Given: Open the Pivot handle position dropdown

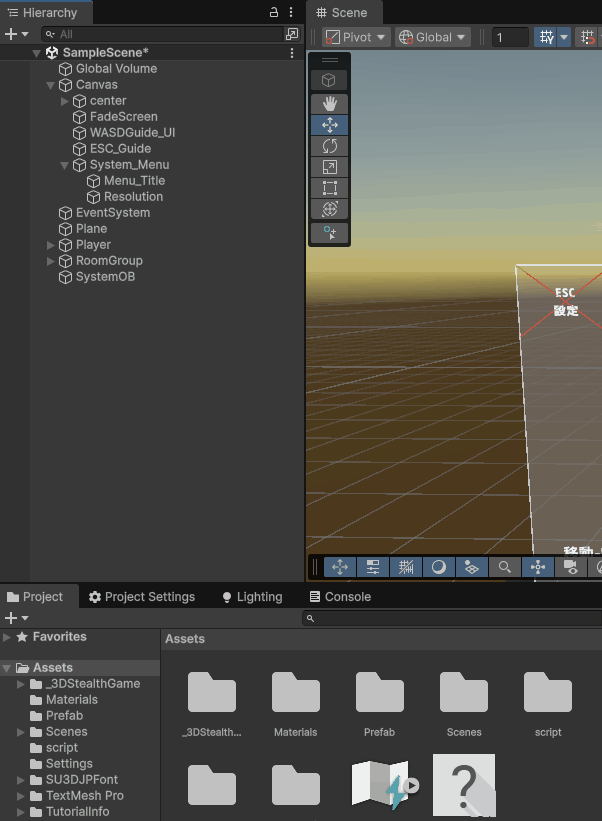Looking at the screenshot, I should point(356,37).
